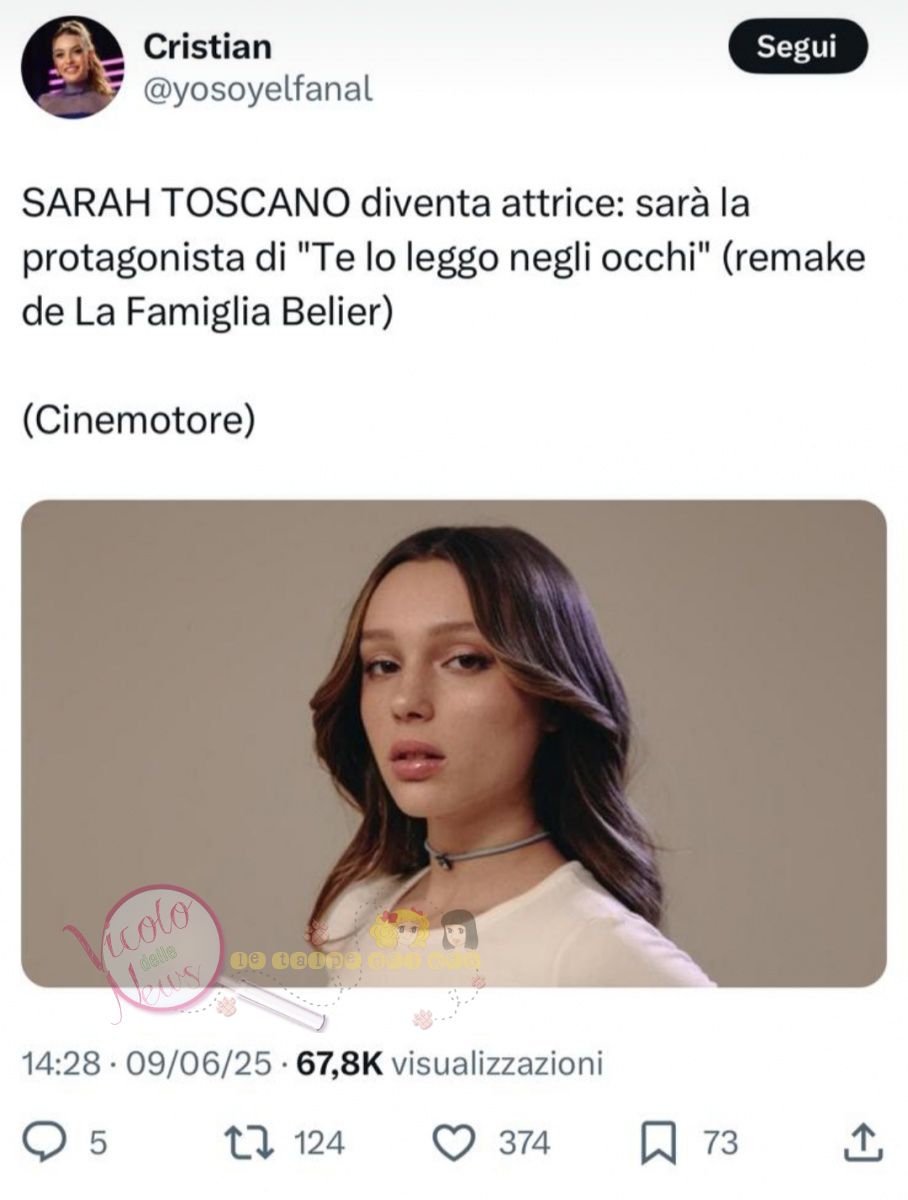Click the reply speech bubble icon
Screen dimensions: 908x1200
click(x=47, y=1142)
